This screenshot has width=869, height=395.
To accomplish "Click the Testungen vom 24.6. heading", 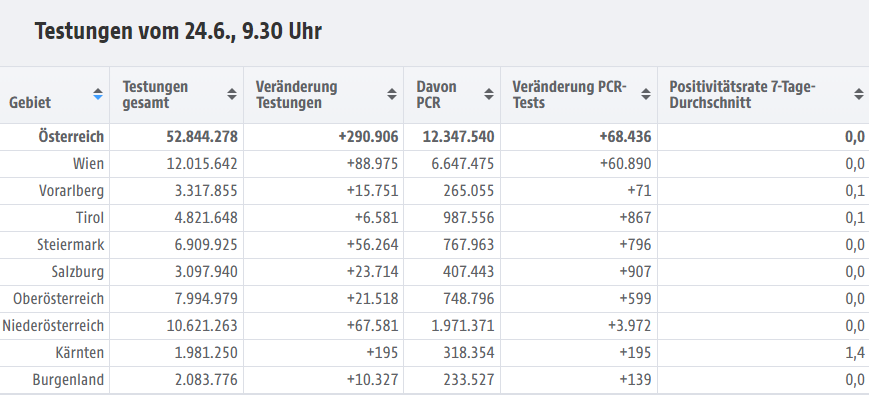I will 178,31.
